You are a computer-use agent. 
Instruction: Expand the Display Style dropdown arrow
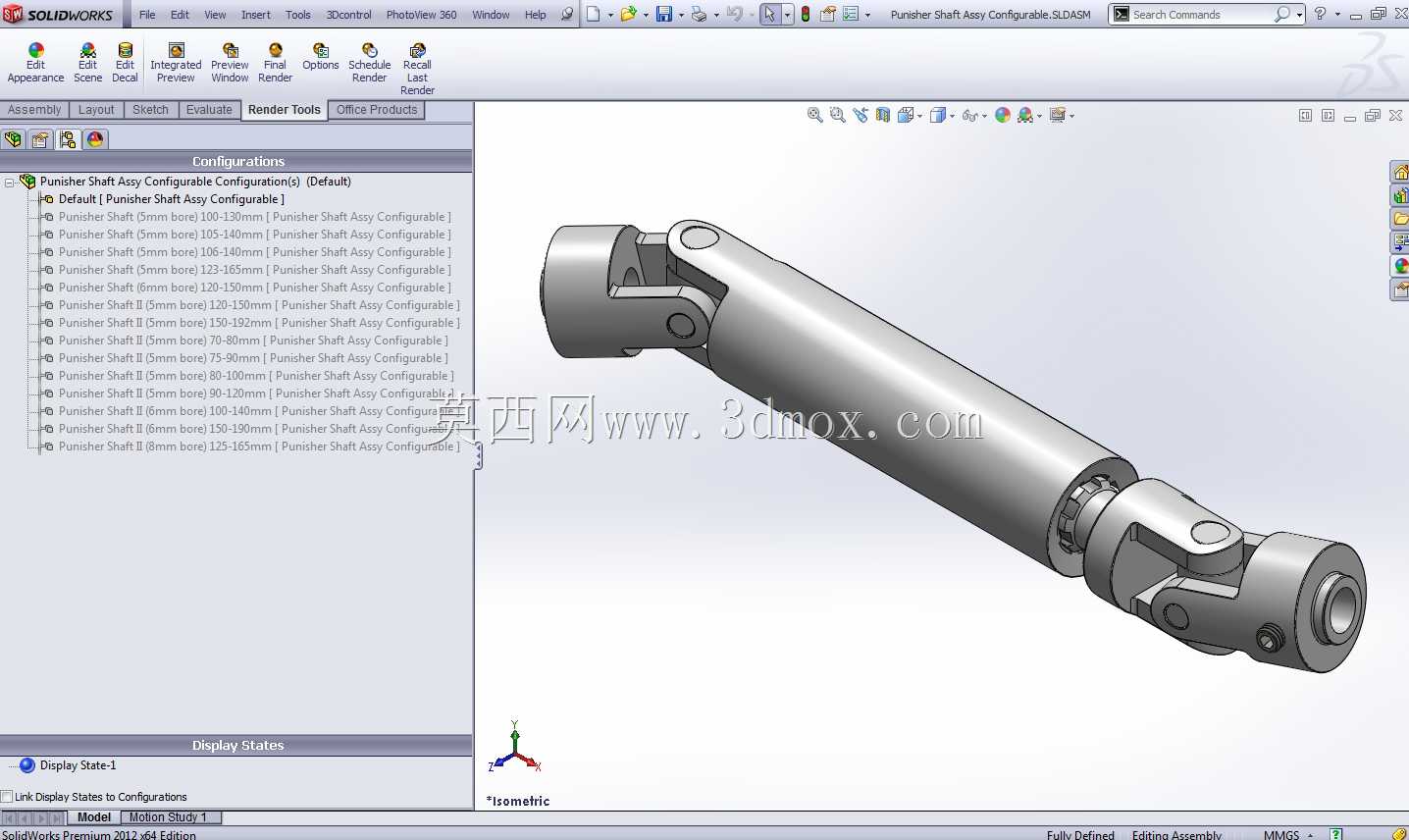point(952,116)
